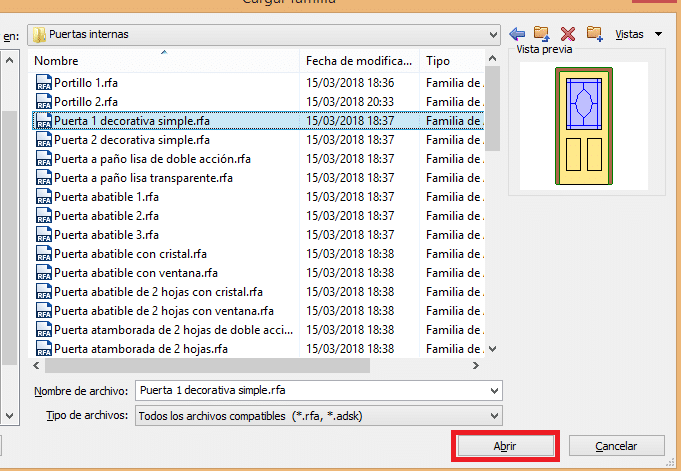Click folder icon in Puertas internas box
The image size is (681, 471).
coord(39,35)
